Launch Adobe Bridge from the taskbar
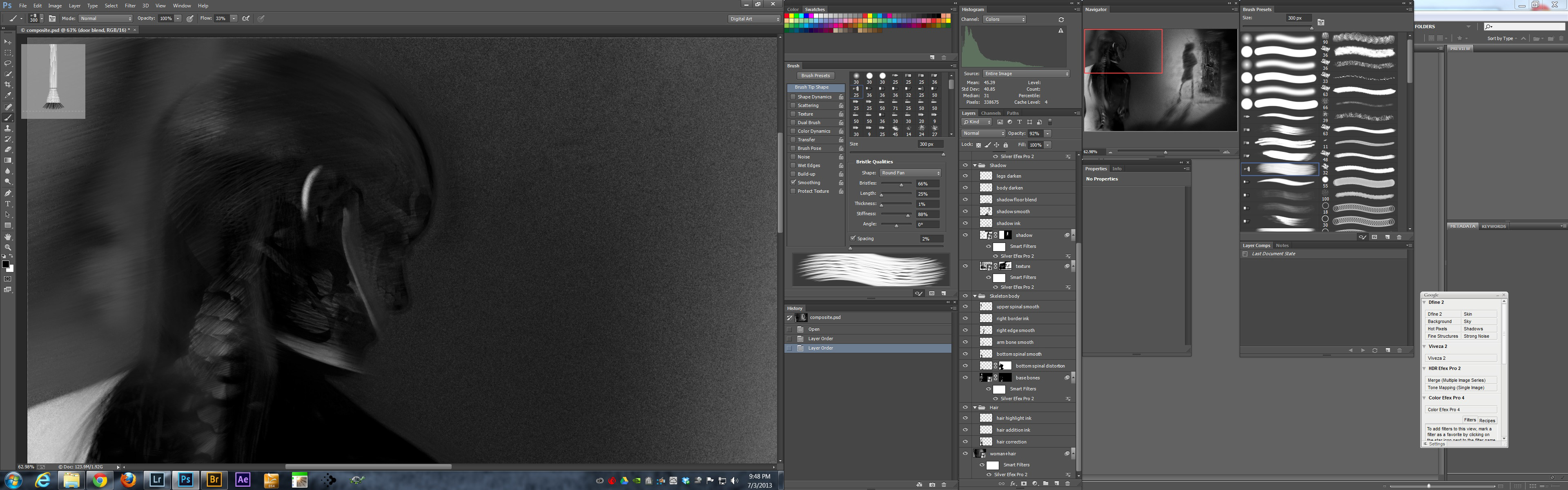Viewport: 1568px width, 490px height. [x=214, y=480]
